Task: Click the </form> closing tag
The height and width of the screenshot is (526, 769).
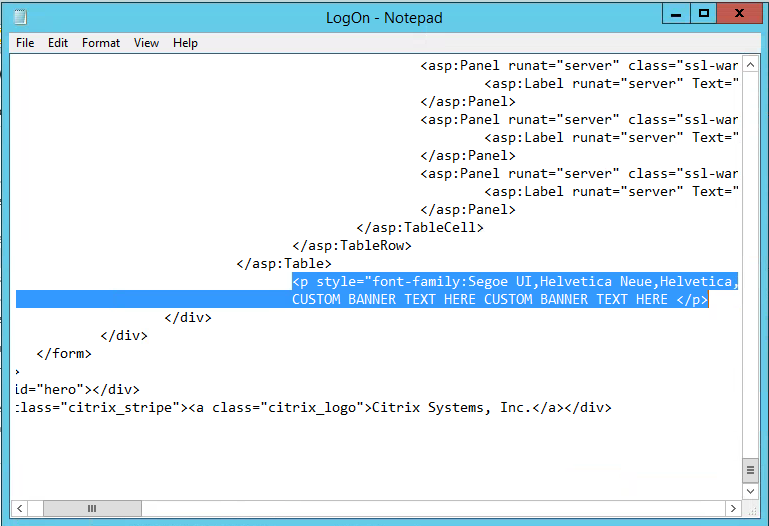Action: point(64,353)
